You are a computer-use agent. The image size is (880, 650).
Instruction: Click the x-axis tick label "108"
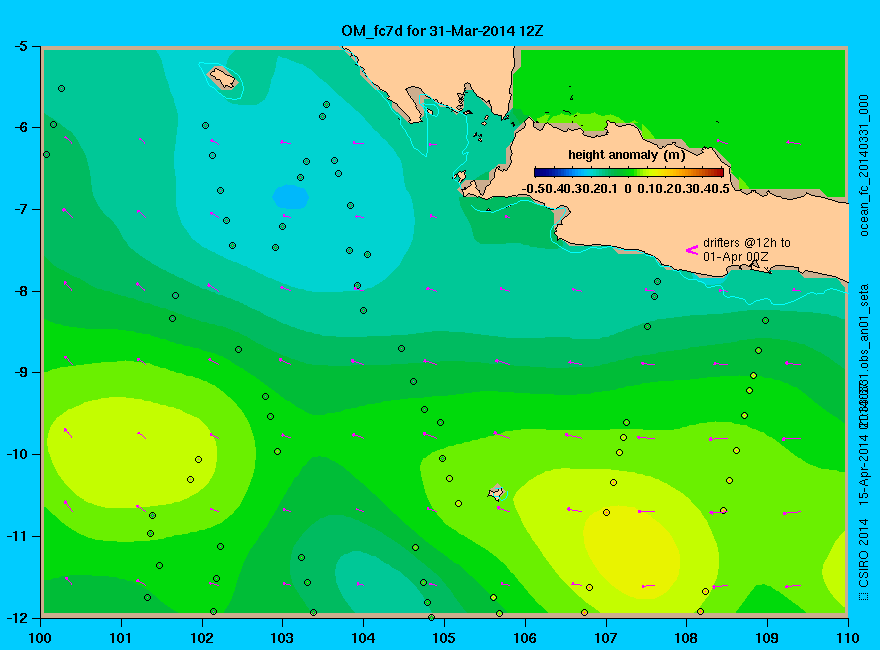click(x=686, y=638)
